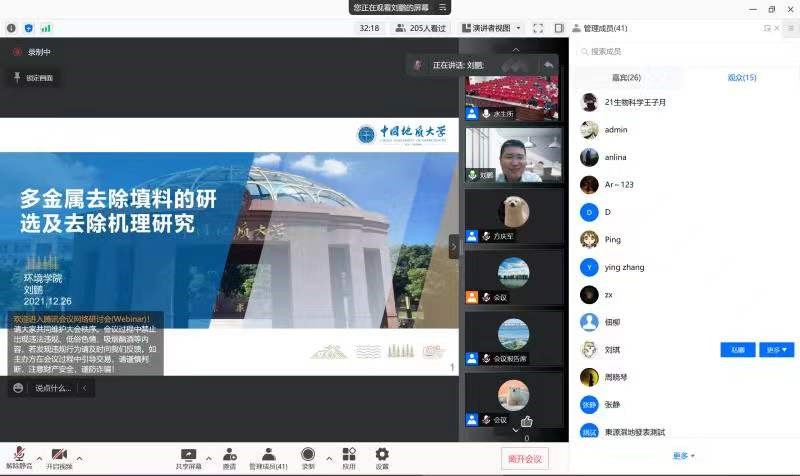
Task: Open the 应用 apps icon
Action: pyautogui.click(x=349, y=455)
